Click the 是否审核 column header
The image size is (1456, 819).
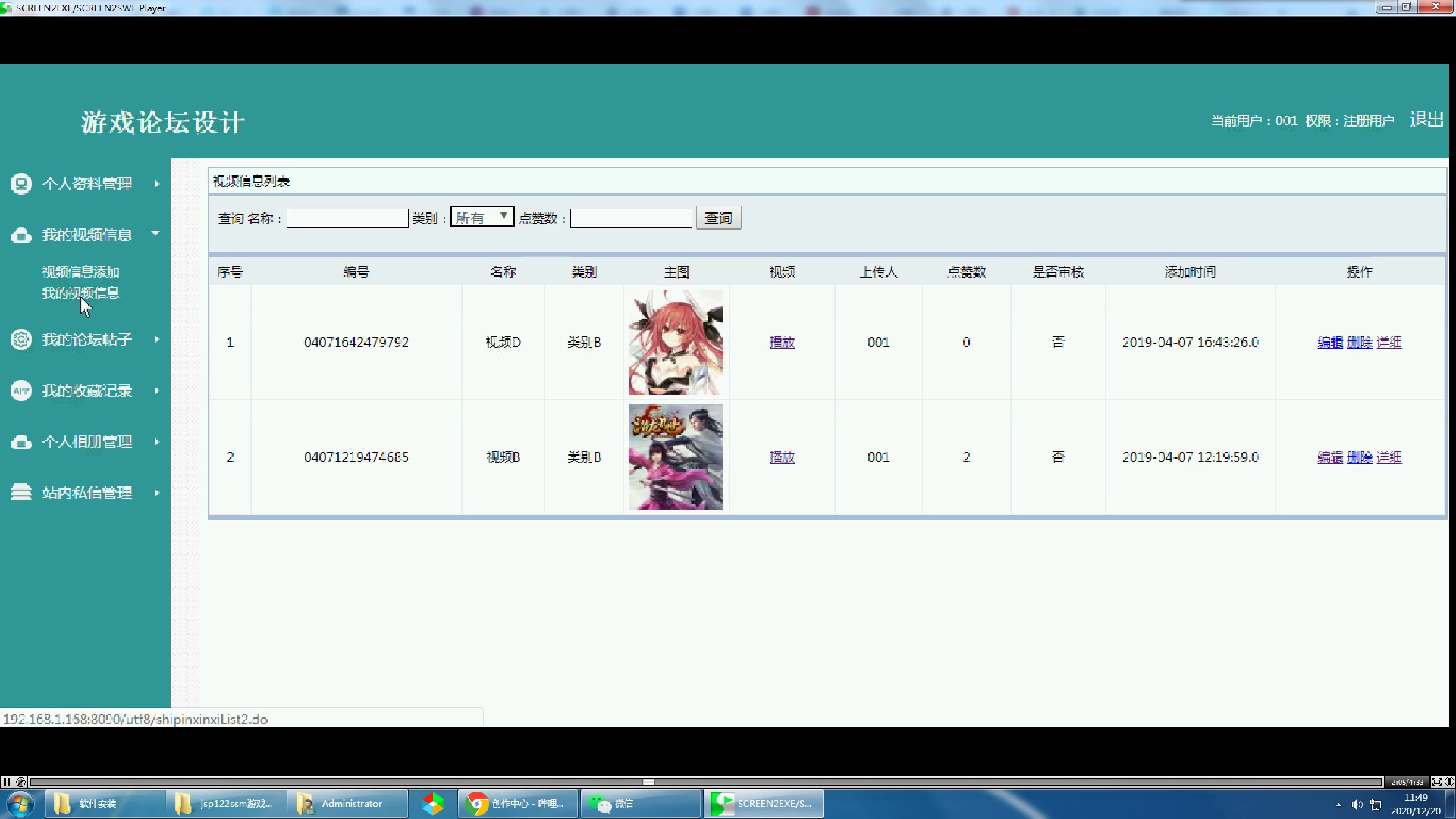click(x=1058, y=271)
